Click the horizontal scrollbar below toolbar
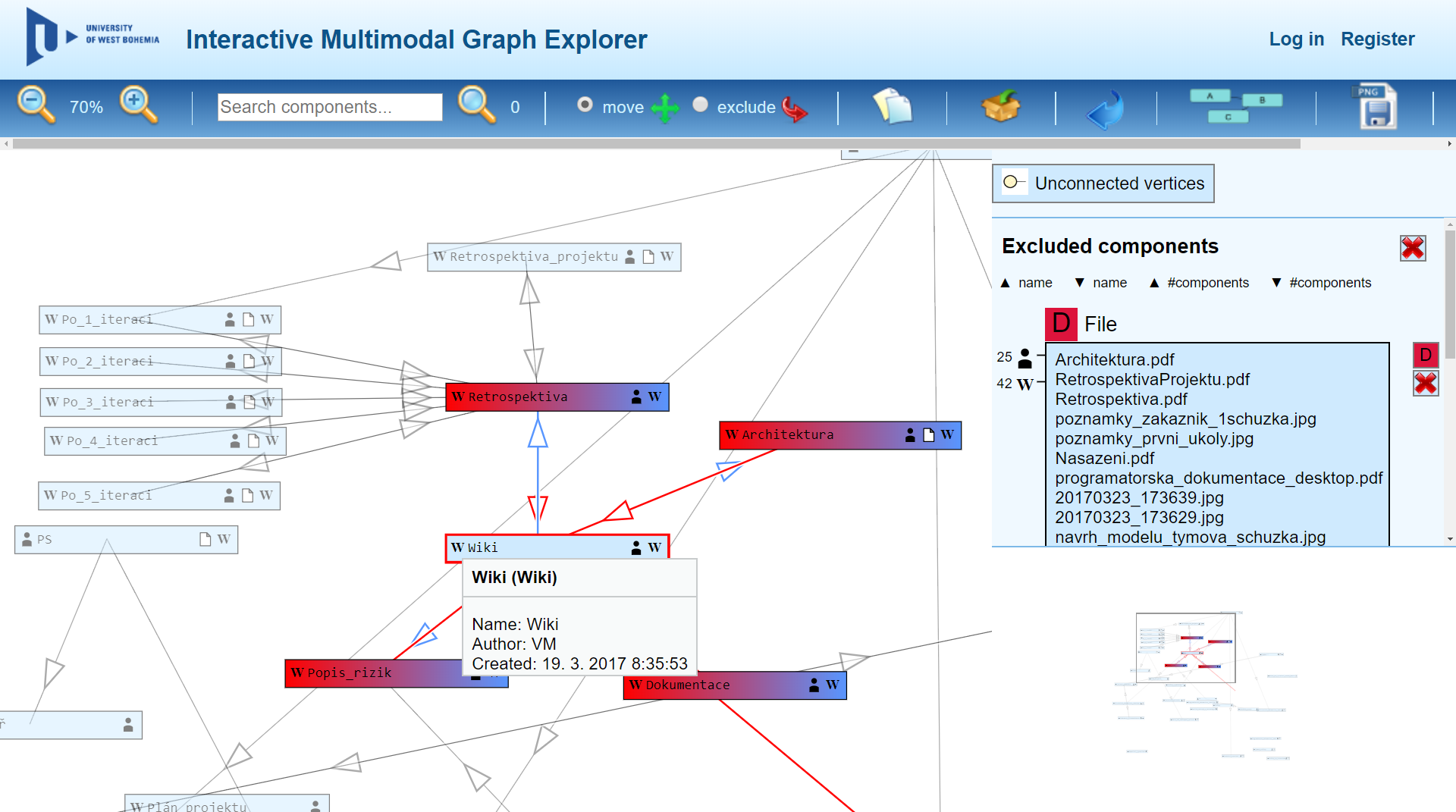This screenshot has width=1456, height=812. [656, 143]
